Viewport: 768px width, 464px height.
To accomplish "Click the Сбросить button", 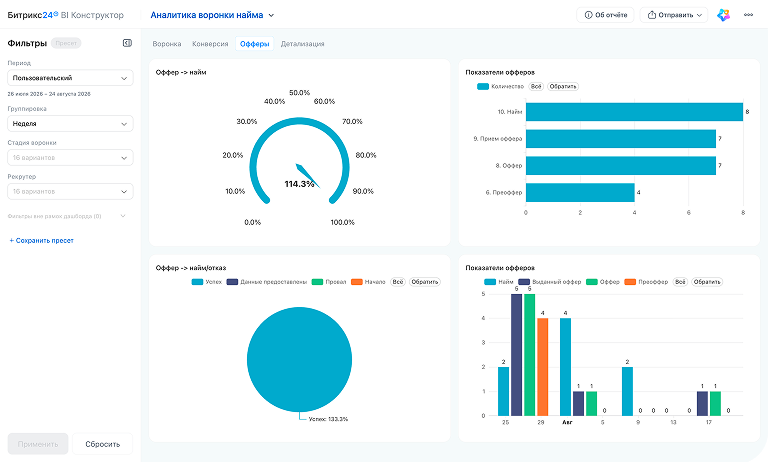I will coord(102,444).
